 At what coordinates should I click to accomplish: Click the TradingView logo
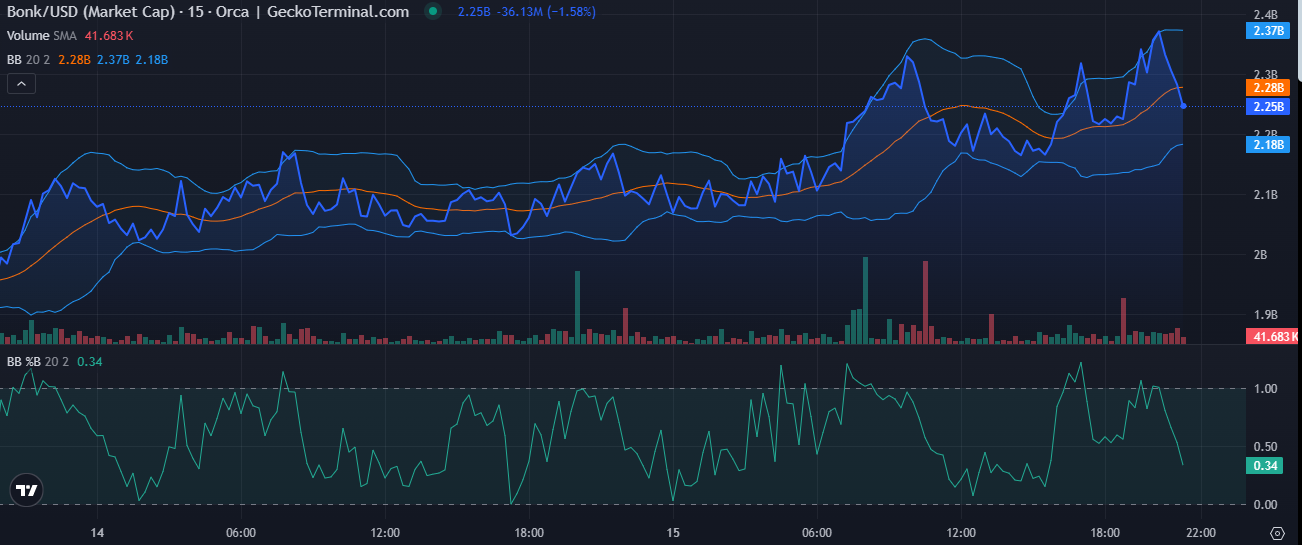click(26, 490)
